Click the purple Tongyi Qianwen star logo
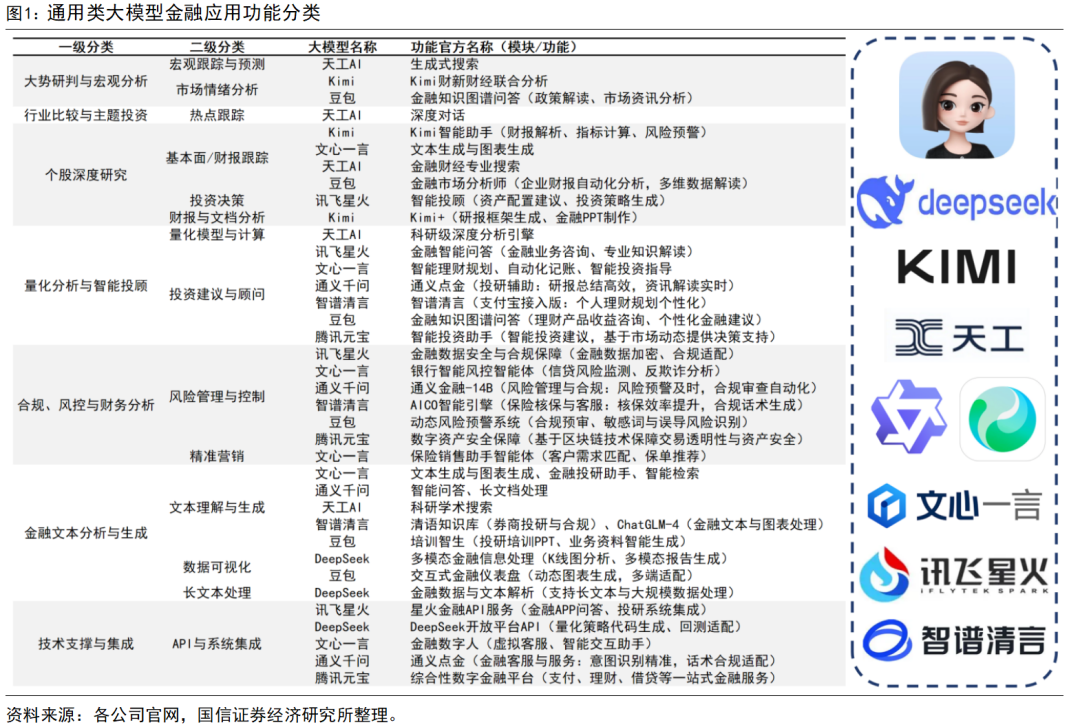This screenshot has width=1080, height=727. [909, 416]
